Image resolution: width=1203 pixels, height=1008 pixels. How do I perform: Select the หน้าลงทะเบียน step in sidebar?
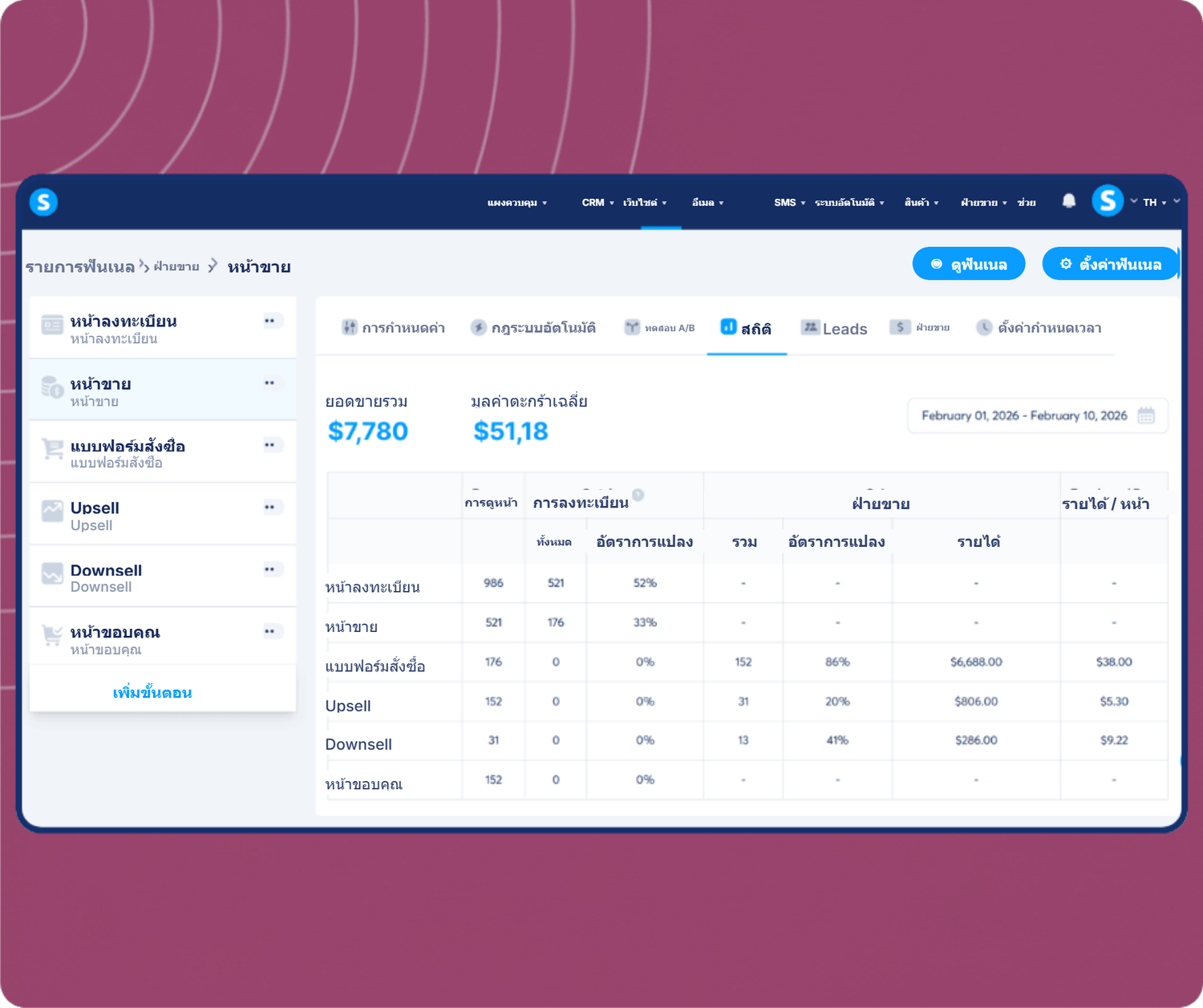coord(163,327)
